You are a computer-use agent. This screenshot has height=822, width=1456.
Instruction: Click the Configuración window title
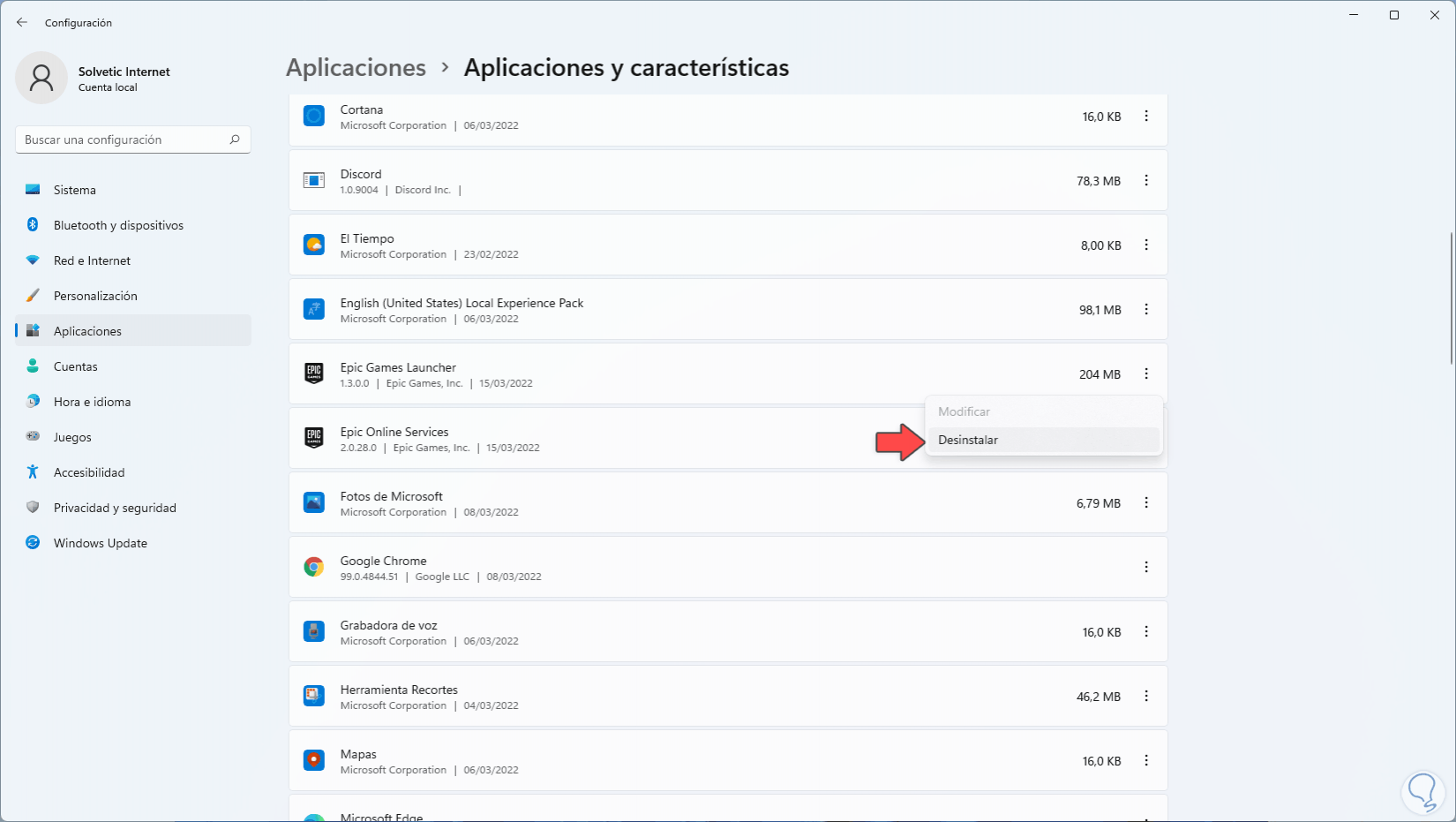coord(79,23)
